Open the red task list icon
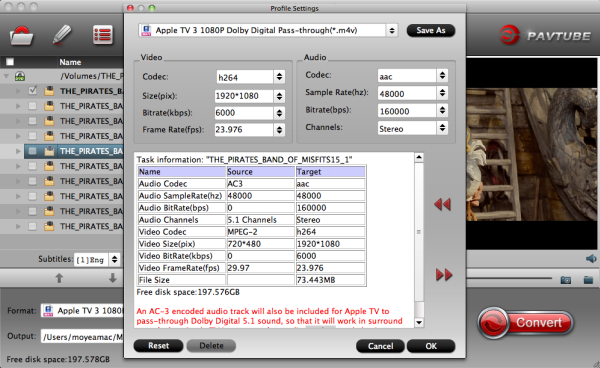This screenshot has height=368, width=600. pyautogui.click(x=103, y=35)
